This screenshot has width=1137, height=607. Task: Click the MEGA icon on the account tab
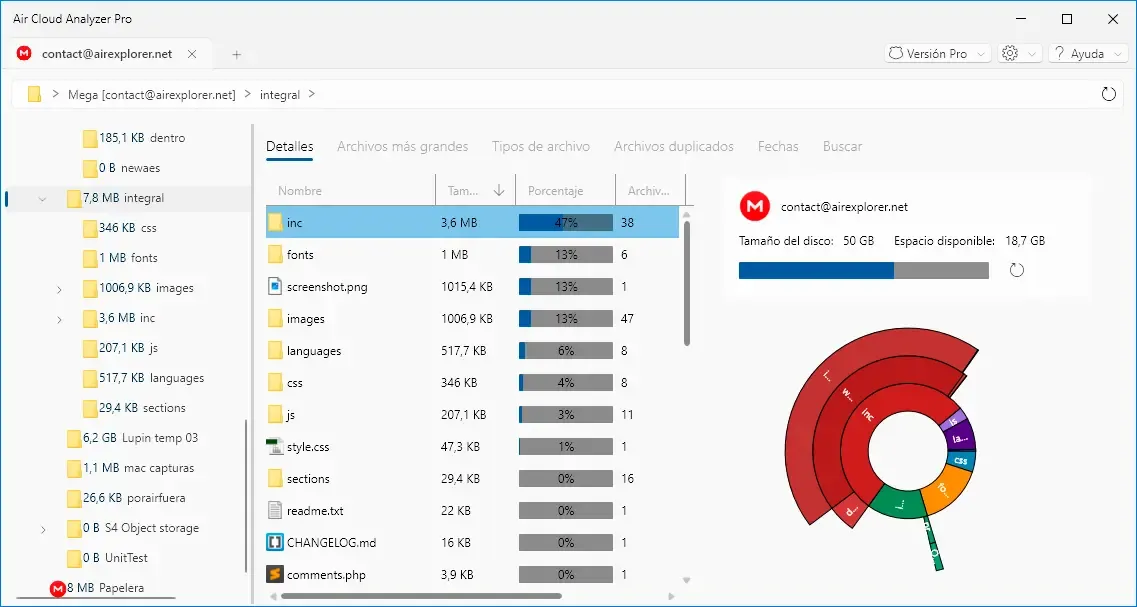24,54
